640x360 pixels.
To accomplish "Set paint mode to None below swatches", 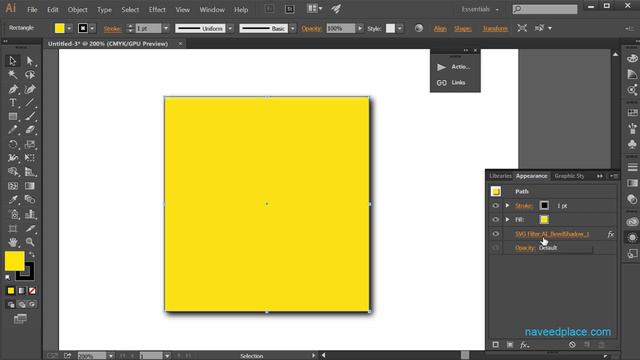I will [x=32, y=291].
